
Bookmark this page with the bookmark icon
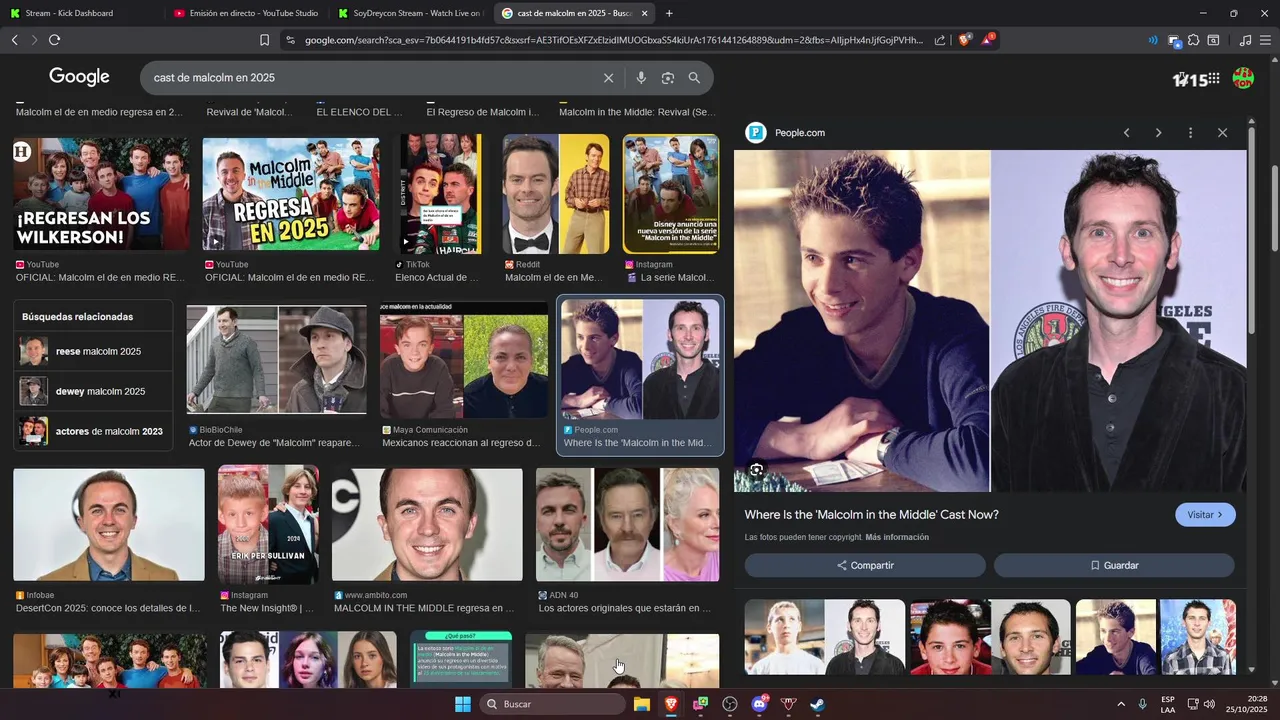coord(264,40)
